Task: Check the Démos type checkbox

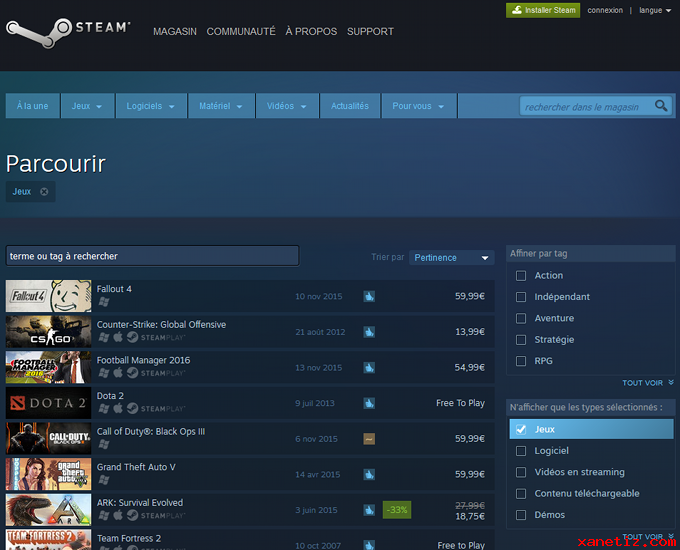Action: click(521, 515)
